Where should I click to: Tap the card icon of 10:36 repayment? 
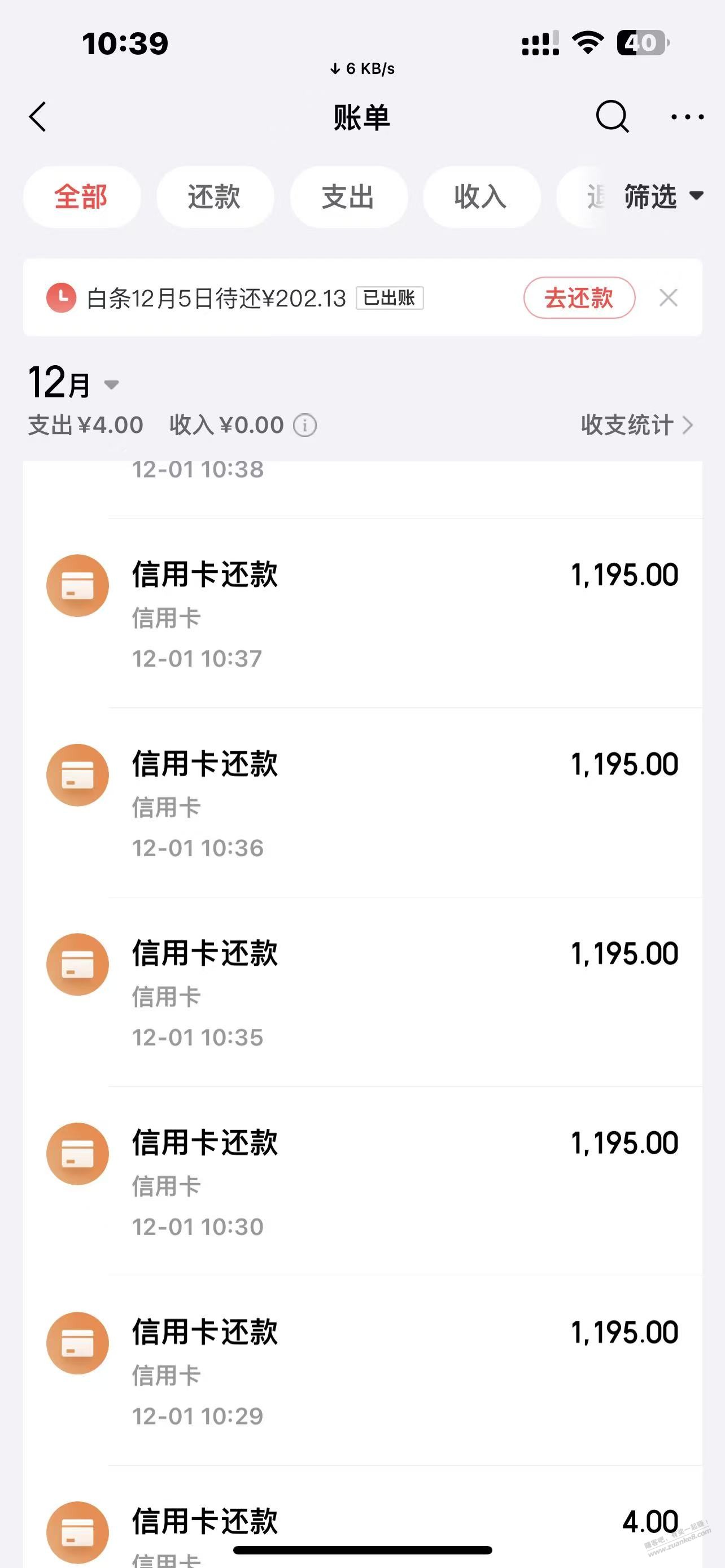point(77,775)
